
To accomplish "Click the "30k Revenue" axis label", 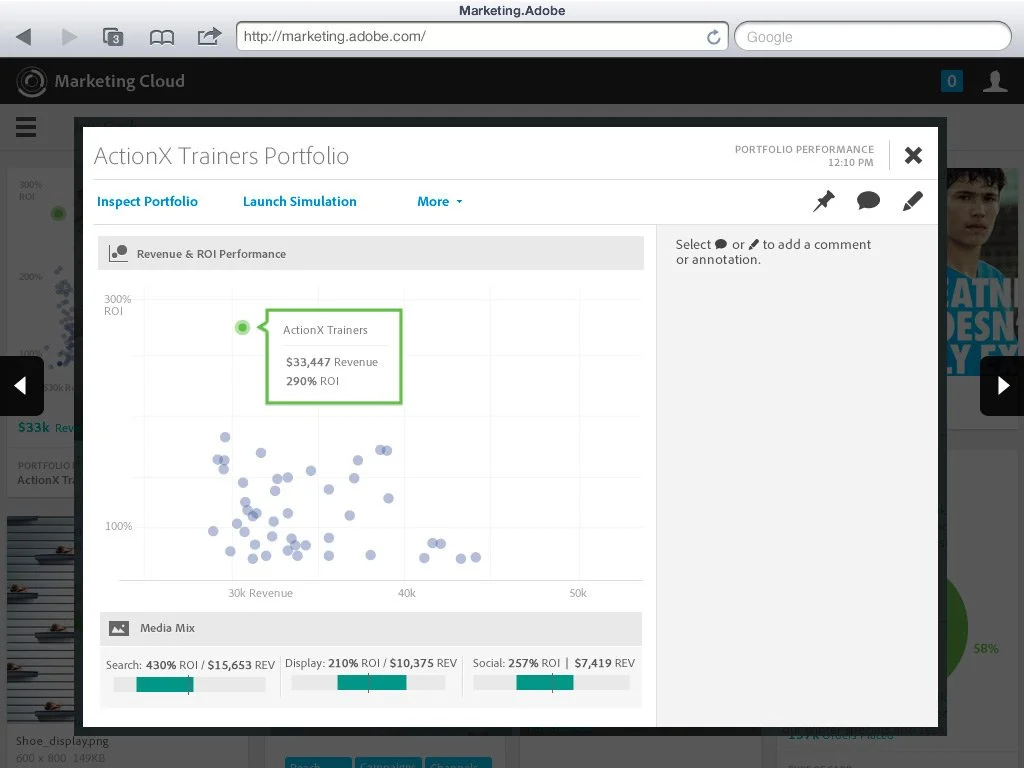I will click(x=260, y=593).
